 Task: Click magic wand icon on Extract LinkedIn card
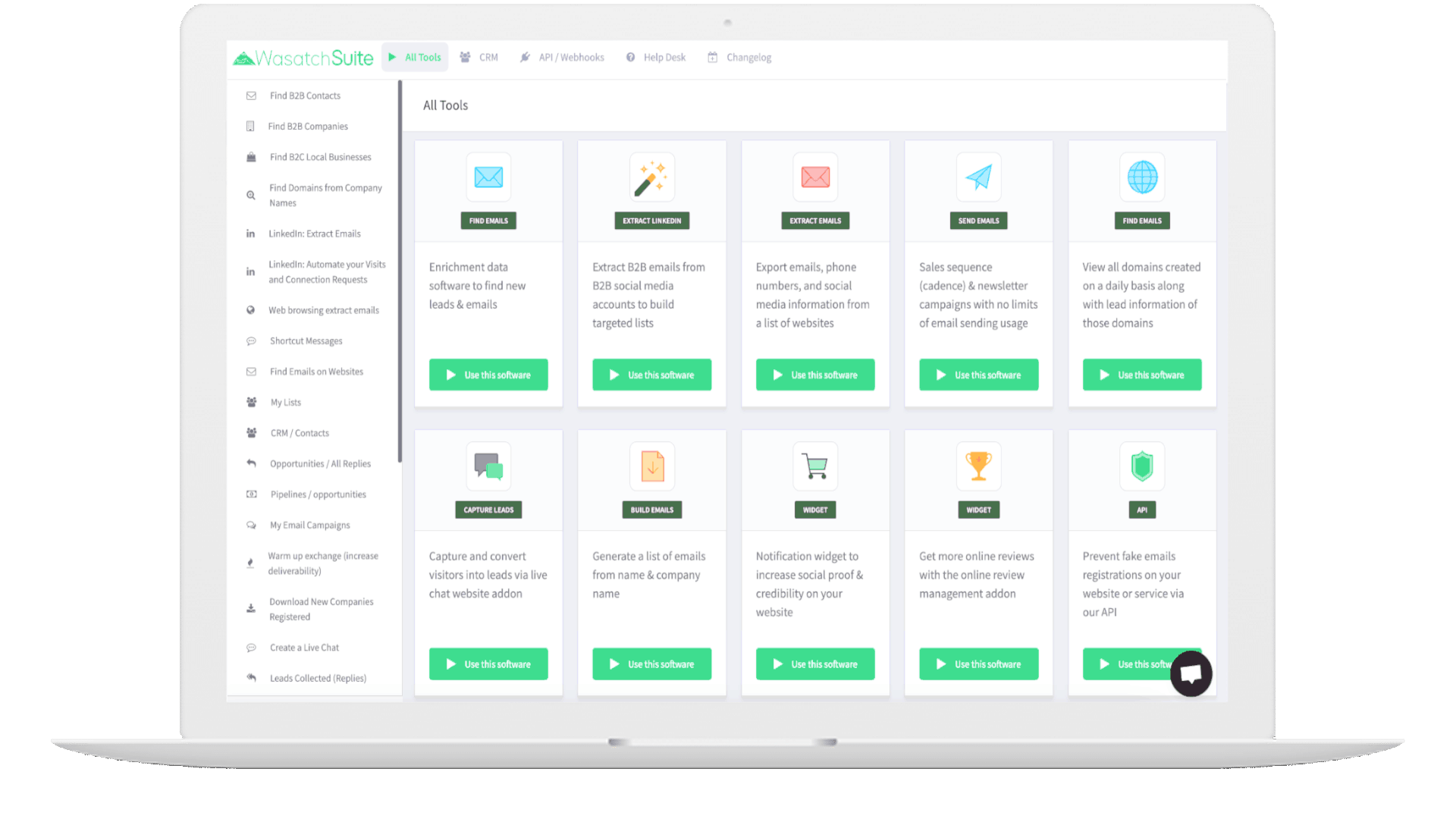point(652,177)
